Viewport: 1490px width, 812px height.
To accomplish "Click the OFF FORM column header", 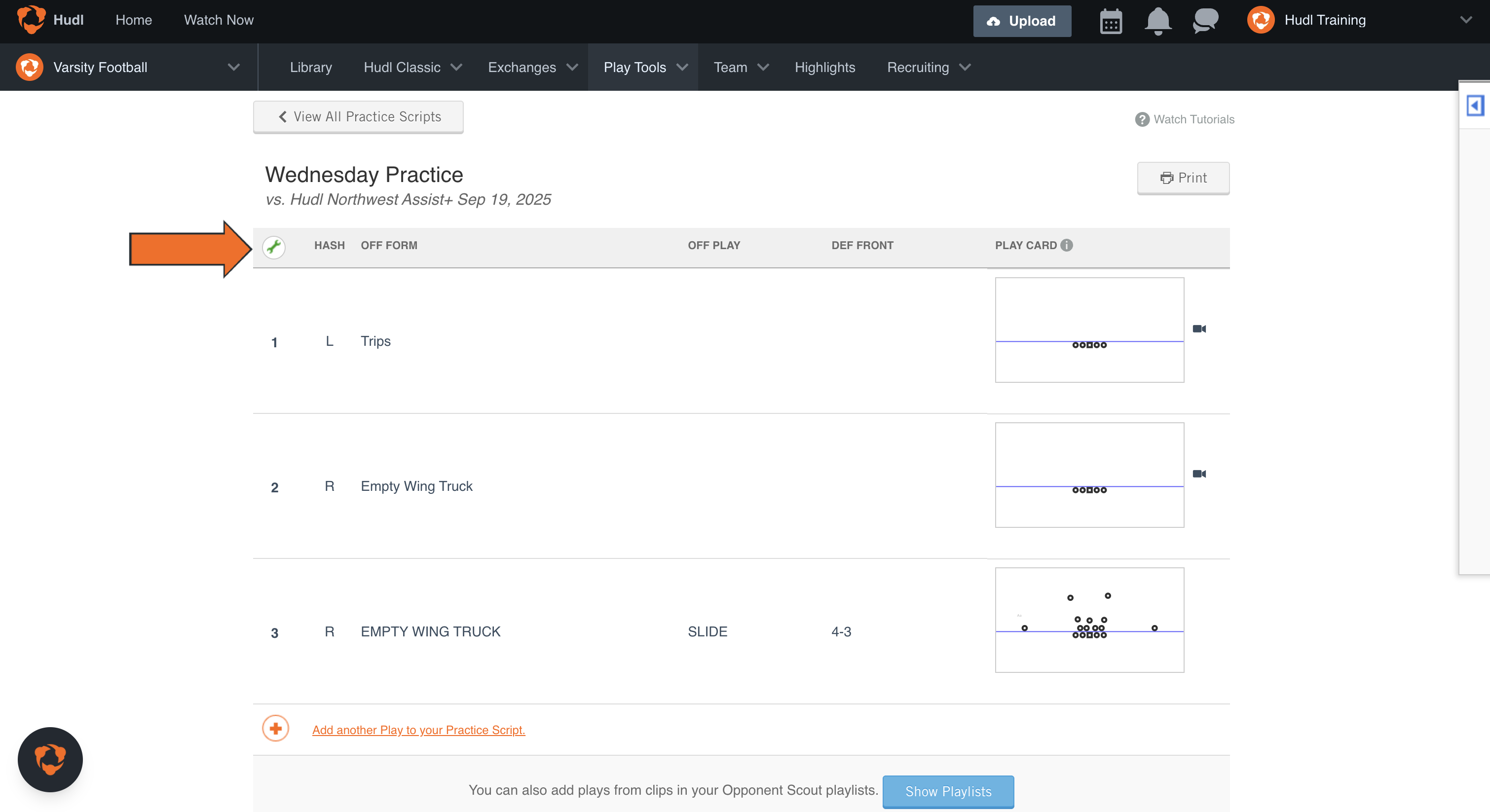I will [389, 245].
